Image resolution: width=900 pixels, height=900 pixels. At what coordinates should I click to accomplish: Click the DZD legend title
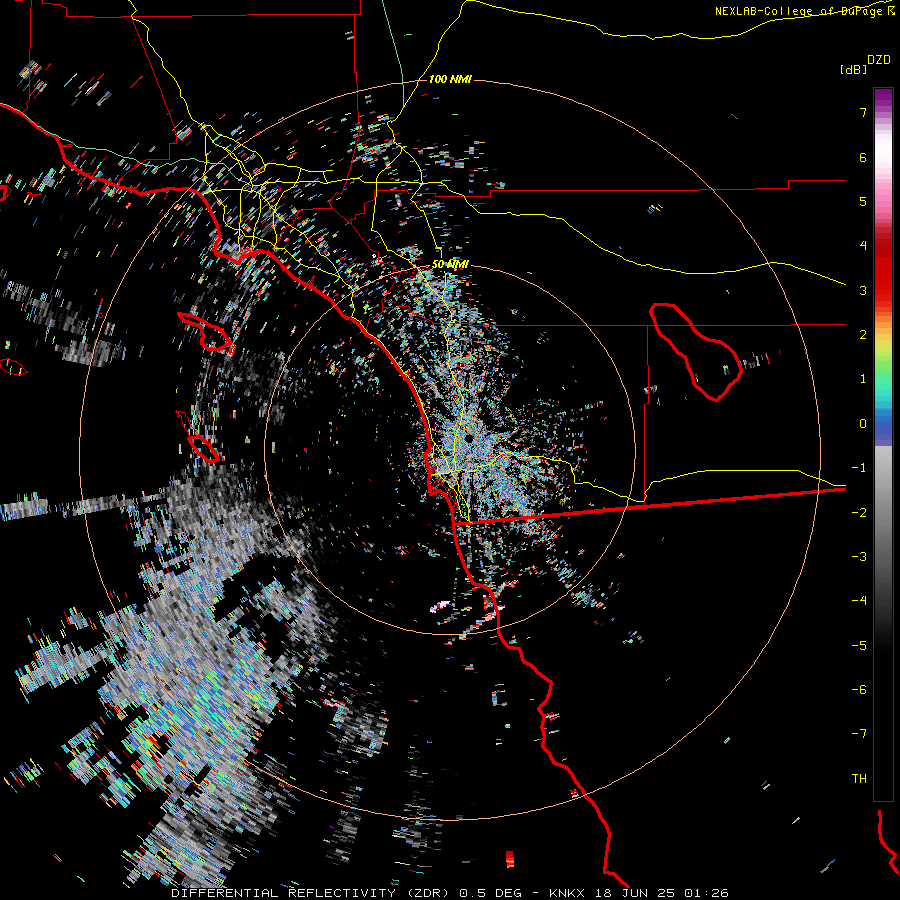[x=879, y=60]
